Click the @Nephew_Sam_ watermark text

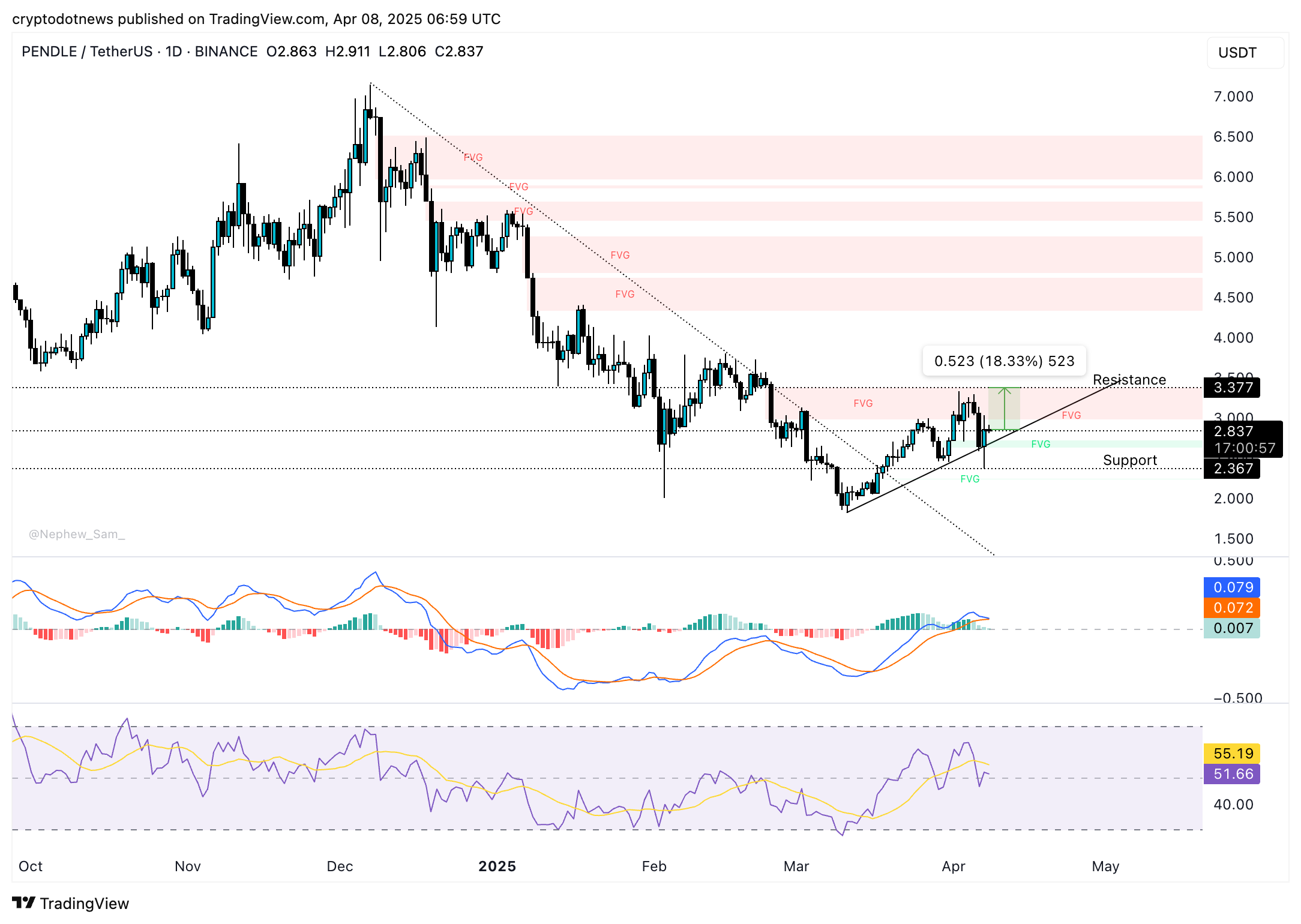coord(77,534)
